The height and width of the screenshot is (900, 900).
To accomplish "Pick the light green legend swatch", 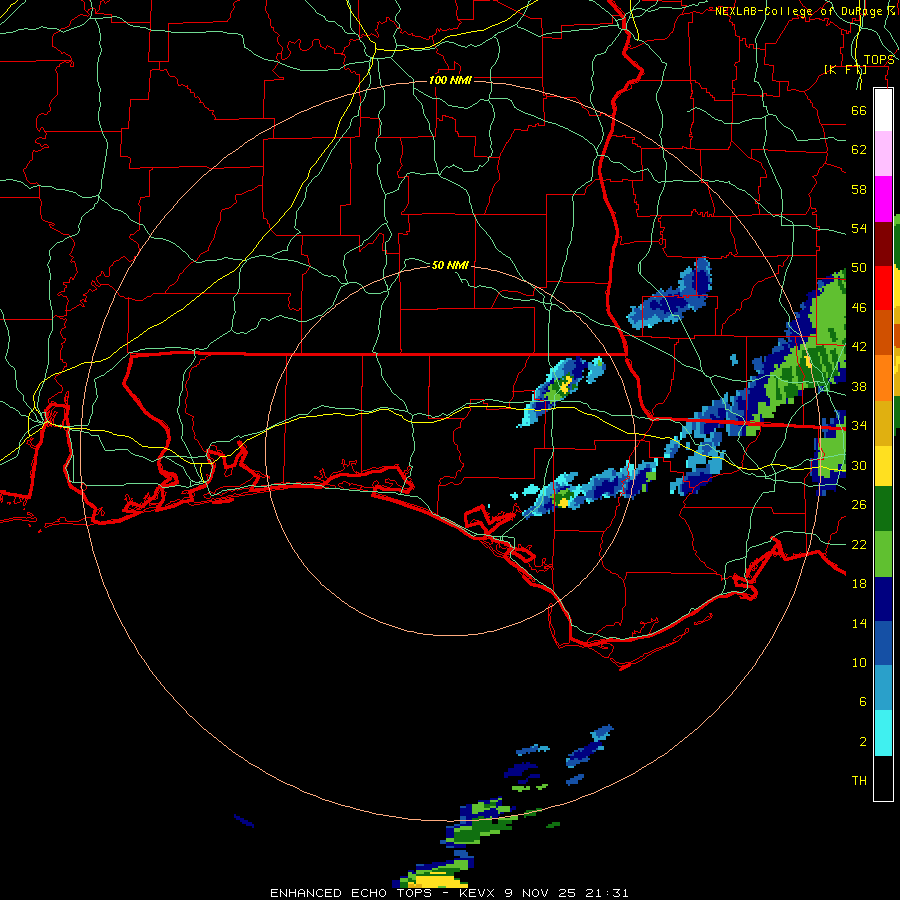I will click(x=883, y=554).
